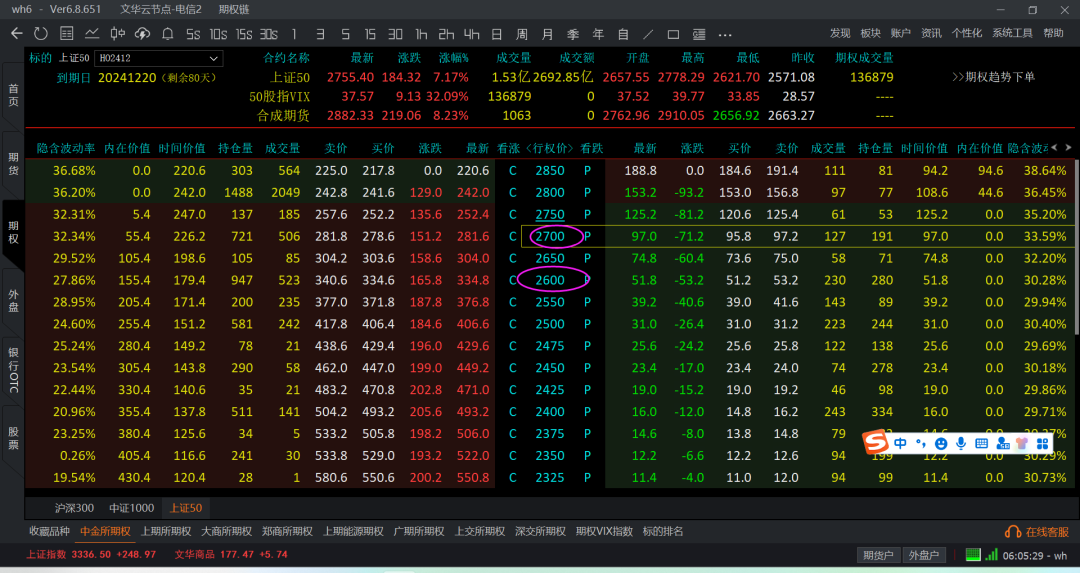Click the rectangle window layout icon
Image resolution: width=1080 pixels, height=573 pixels.
pyautogui.click(x=674, y=34)
